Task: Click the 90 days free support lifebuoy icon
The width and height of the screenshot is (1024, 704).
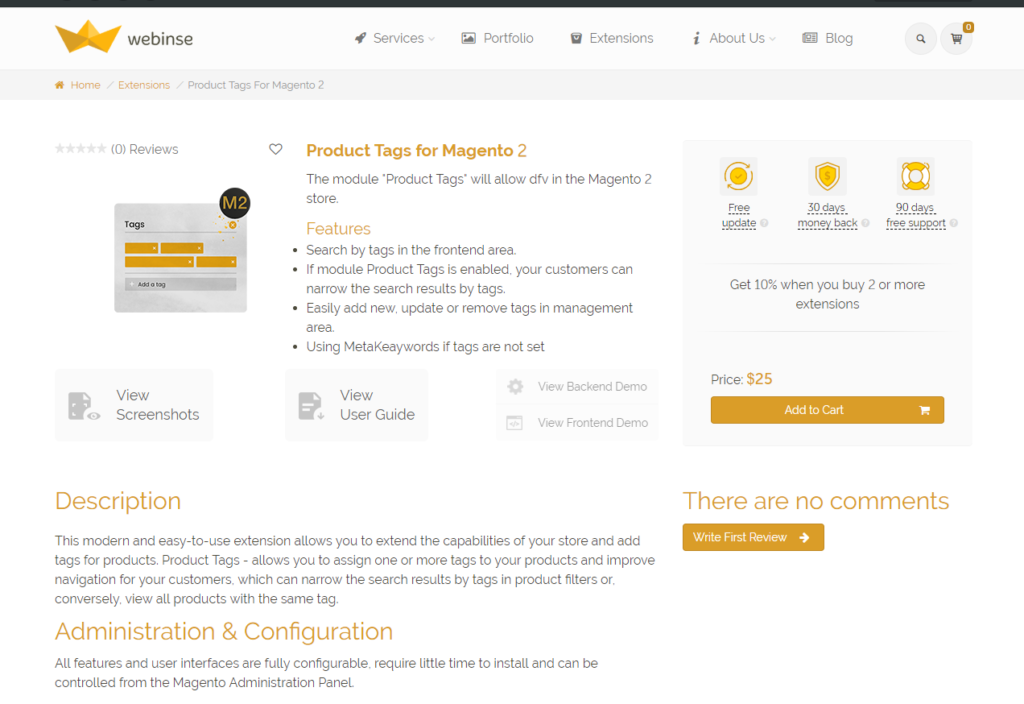Action: tap(915, 177)
